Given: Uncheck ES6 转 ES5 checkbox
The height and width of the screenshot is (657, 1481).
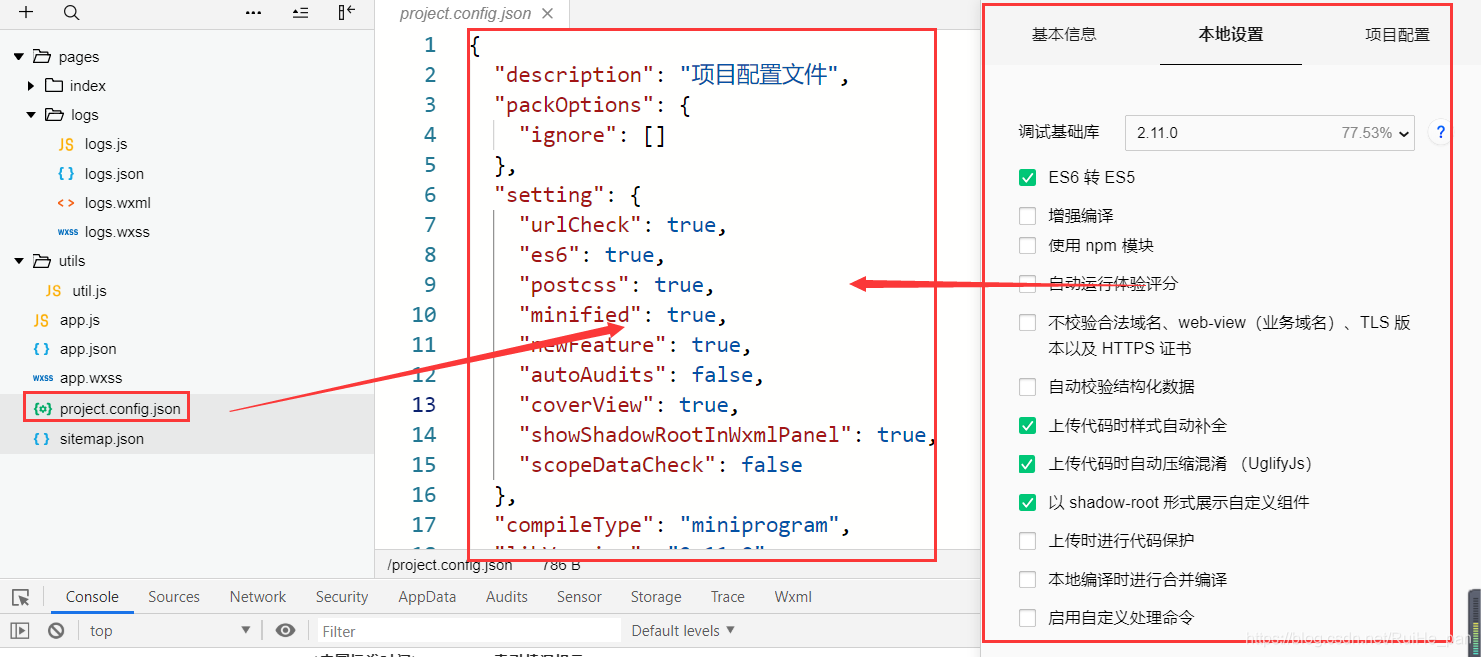Looking at the screenshot, I should point(1027,178).
